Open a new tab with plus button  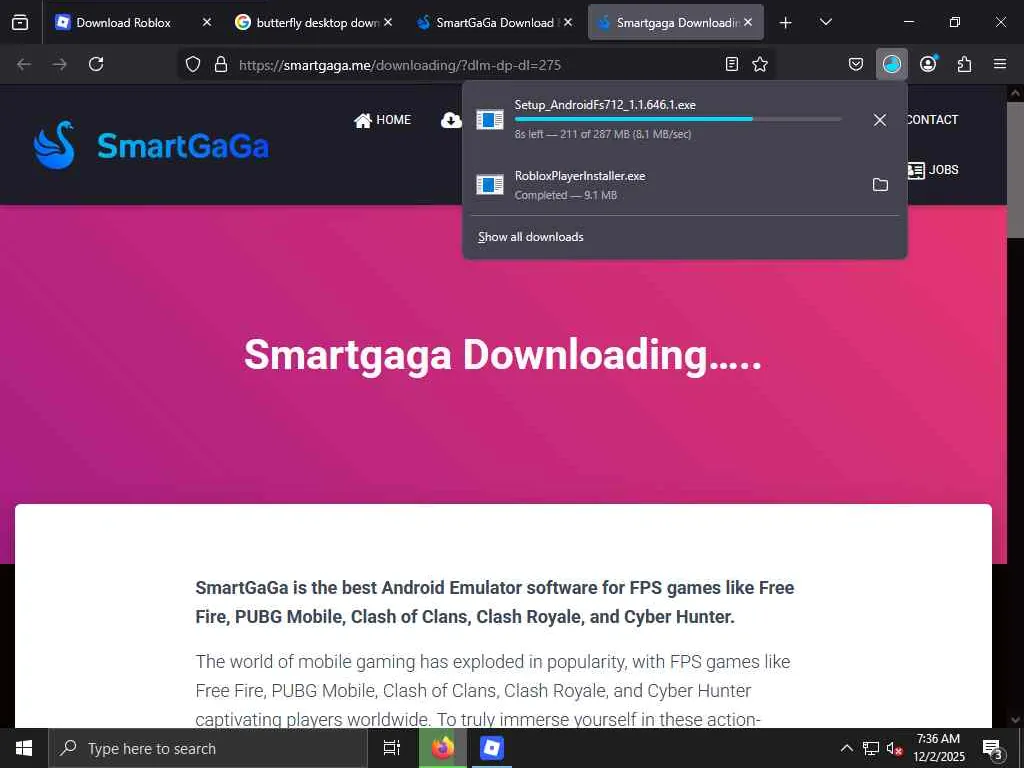786,23
